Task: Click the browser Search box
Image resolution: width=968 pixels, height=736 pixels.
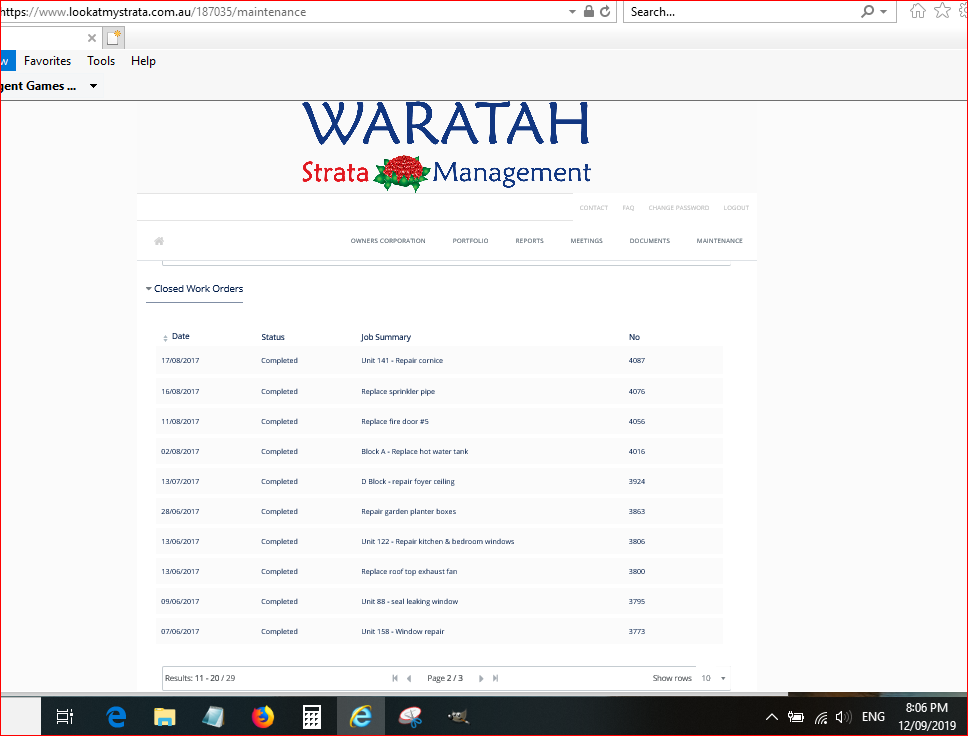Action: coord(741,12)
